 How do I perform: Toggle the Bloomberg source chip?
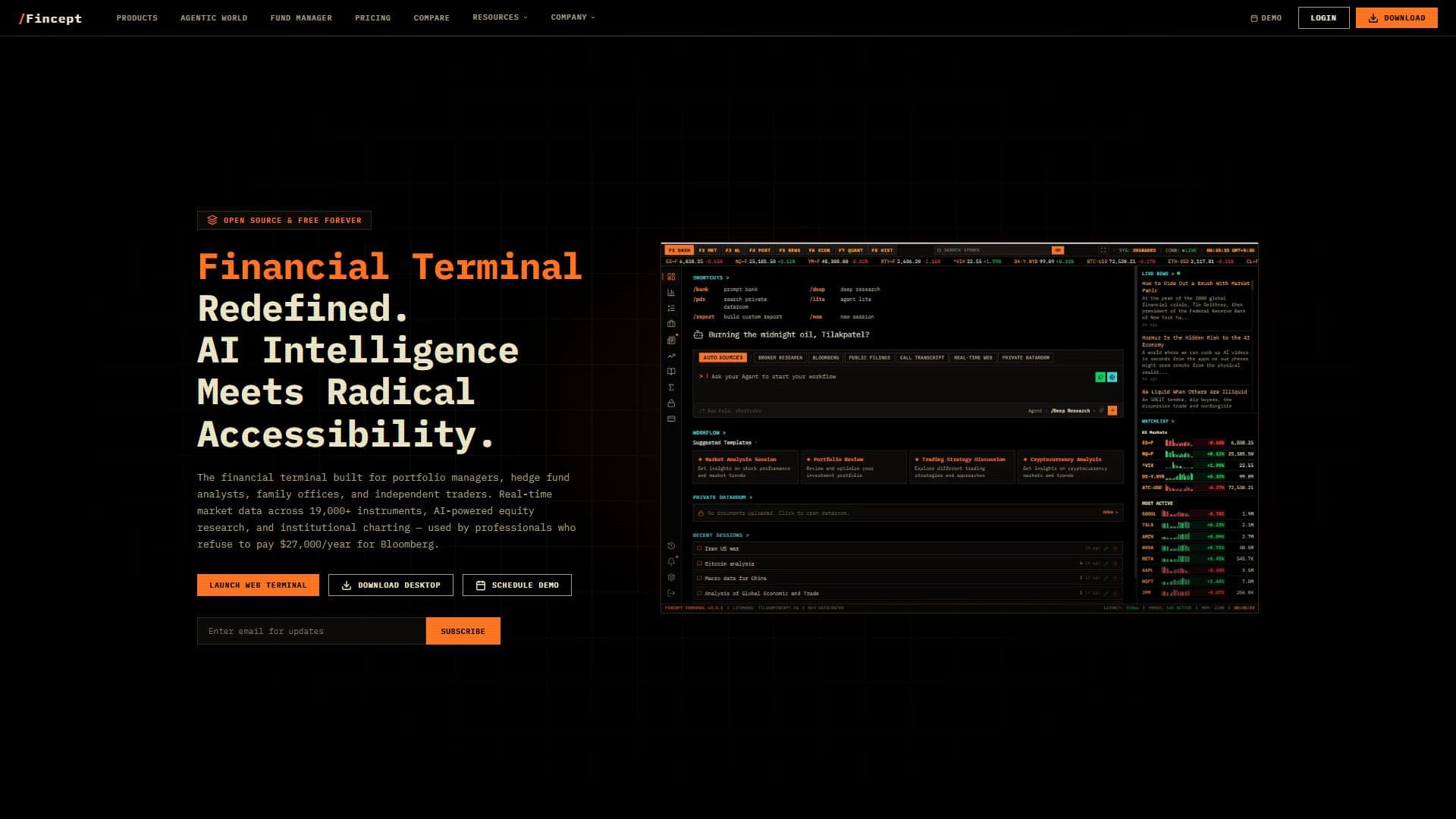pos(826,357)
